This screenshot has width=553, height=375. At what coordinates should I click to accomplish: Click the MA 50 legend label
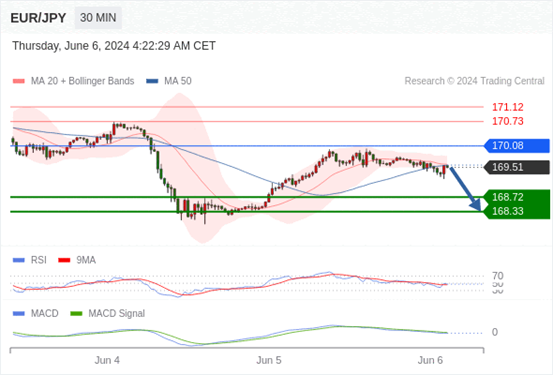(x=178, y=81)
